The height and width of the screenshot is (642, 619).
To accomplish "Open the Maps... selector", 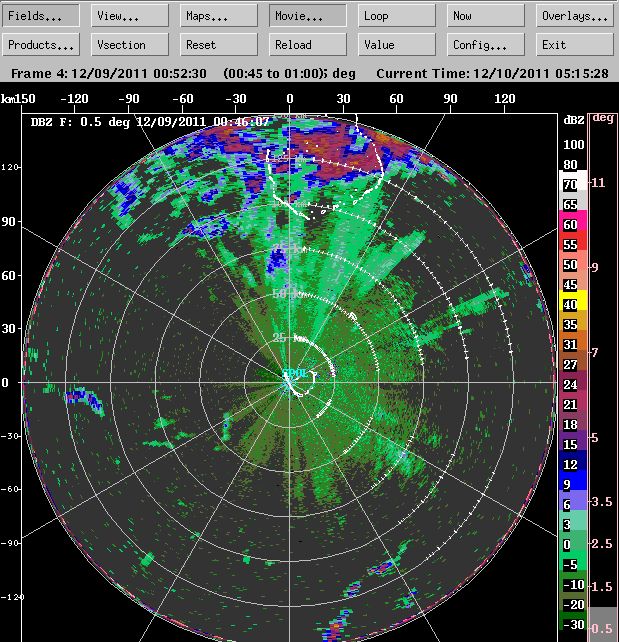I will (219, 16).
